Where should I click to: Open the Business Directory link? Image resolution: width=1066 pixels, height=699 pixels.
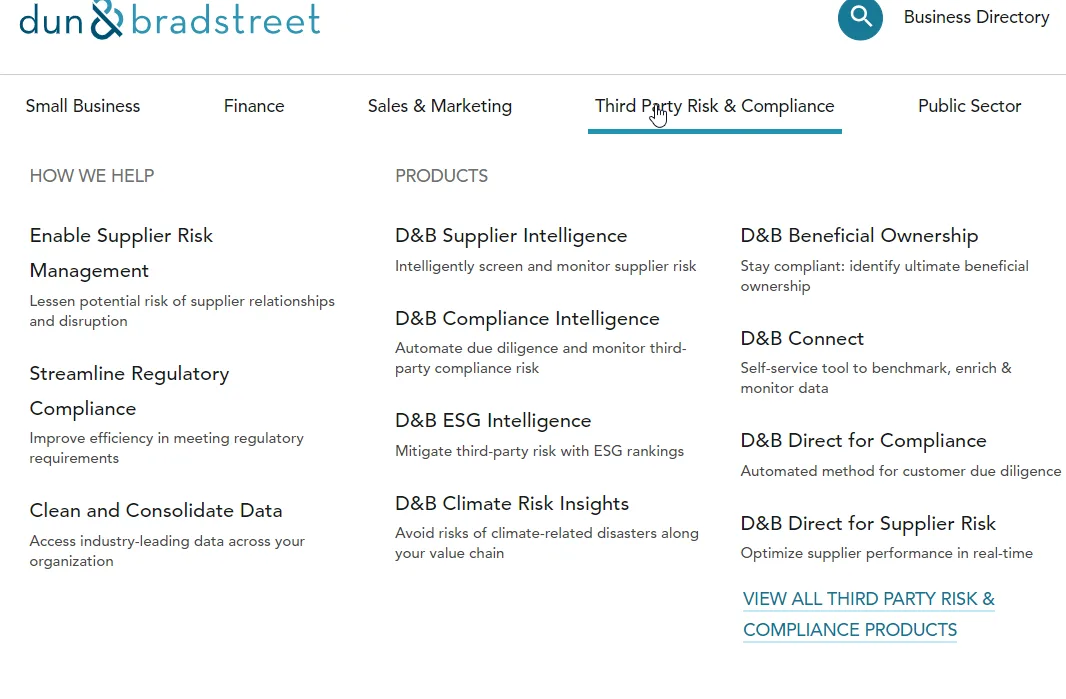click(976, 17)
